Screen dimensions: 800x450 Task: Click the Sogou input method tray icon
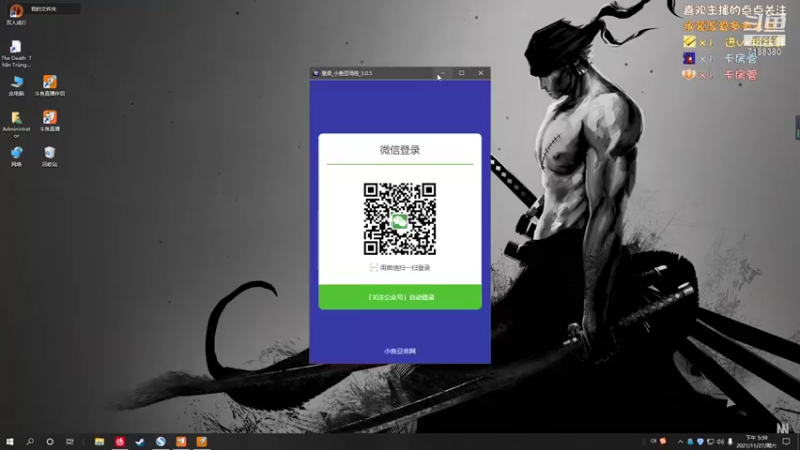[663, 441]
